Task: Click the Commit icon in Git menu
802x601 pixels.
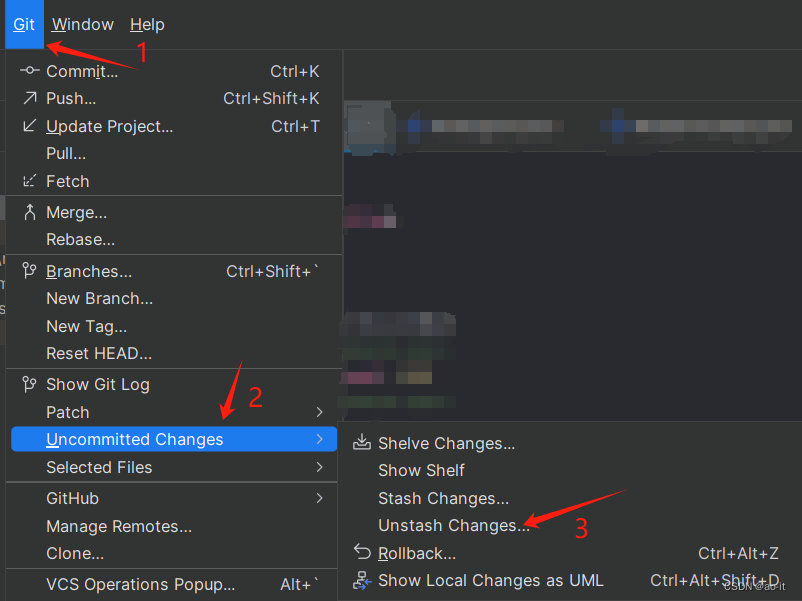Action: click(30, 71)
